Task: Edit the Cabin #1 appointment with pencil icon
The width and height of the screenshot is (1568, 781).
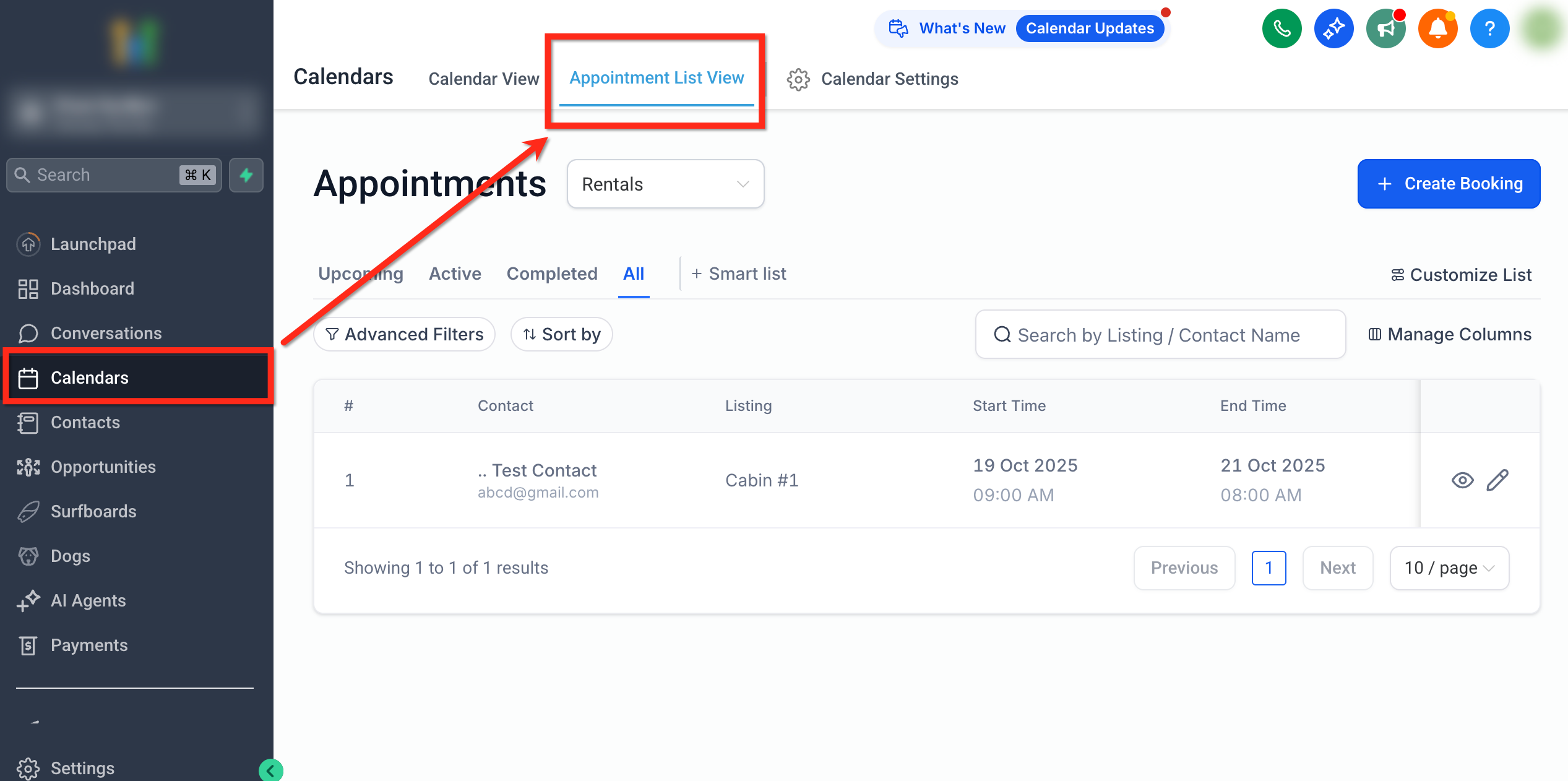Action: pyautogui.click(x=1497, y=480)
